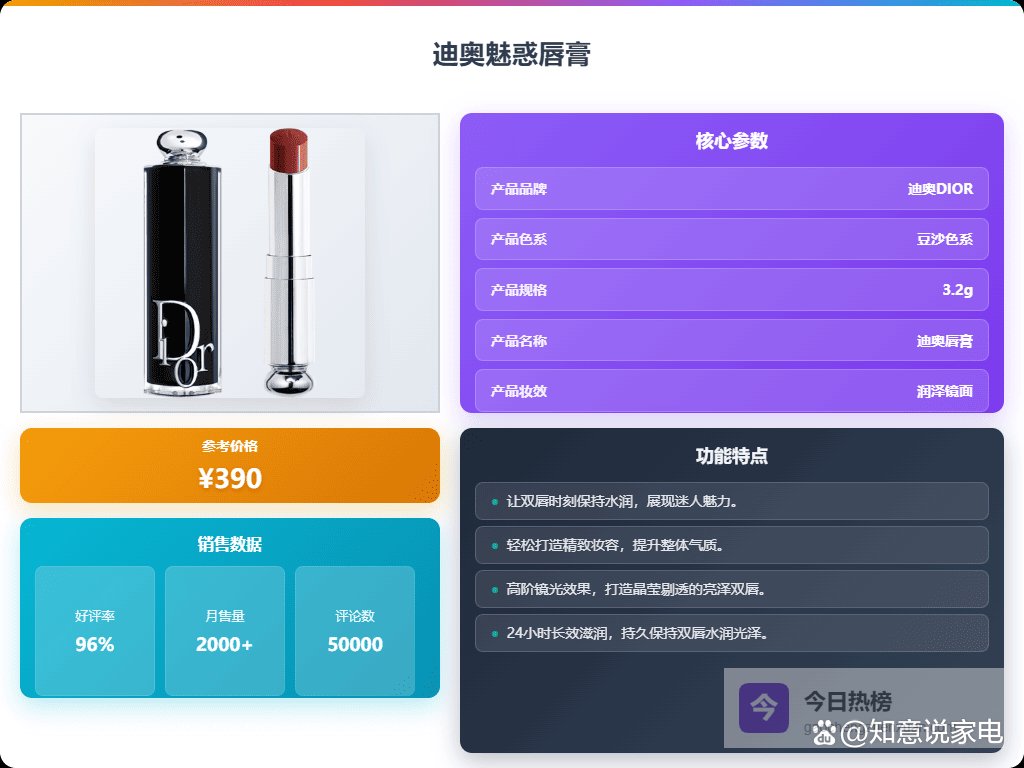Click the 产品规格 3.2g row
This screenshot has height=768, width=1024.
pos(731,289)
